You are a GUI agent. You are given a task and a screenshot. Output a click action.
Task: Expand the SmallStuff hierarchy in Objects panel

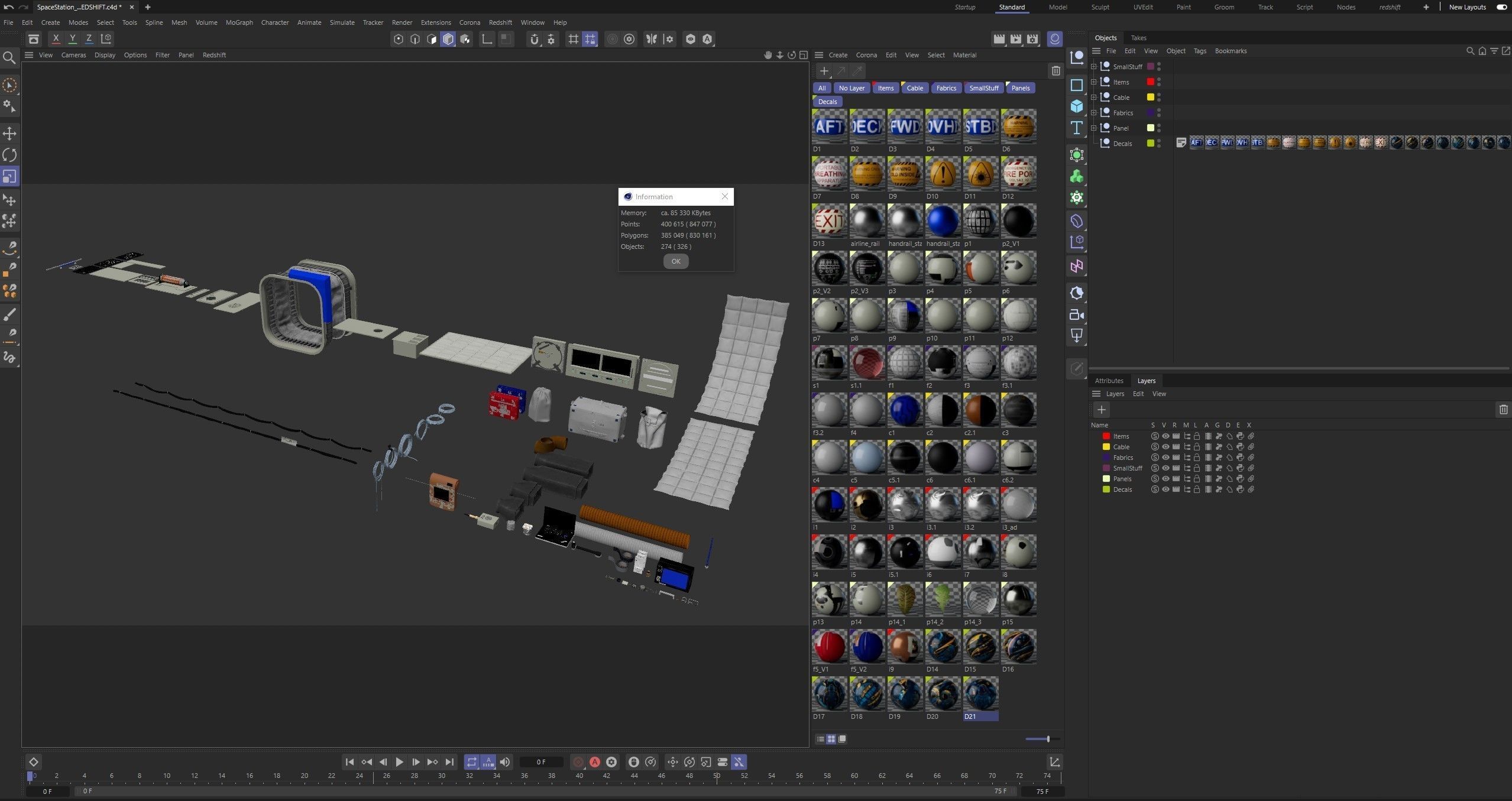point(1094,66)
